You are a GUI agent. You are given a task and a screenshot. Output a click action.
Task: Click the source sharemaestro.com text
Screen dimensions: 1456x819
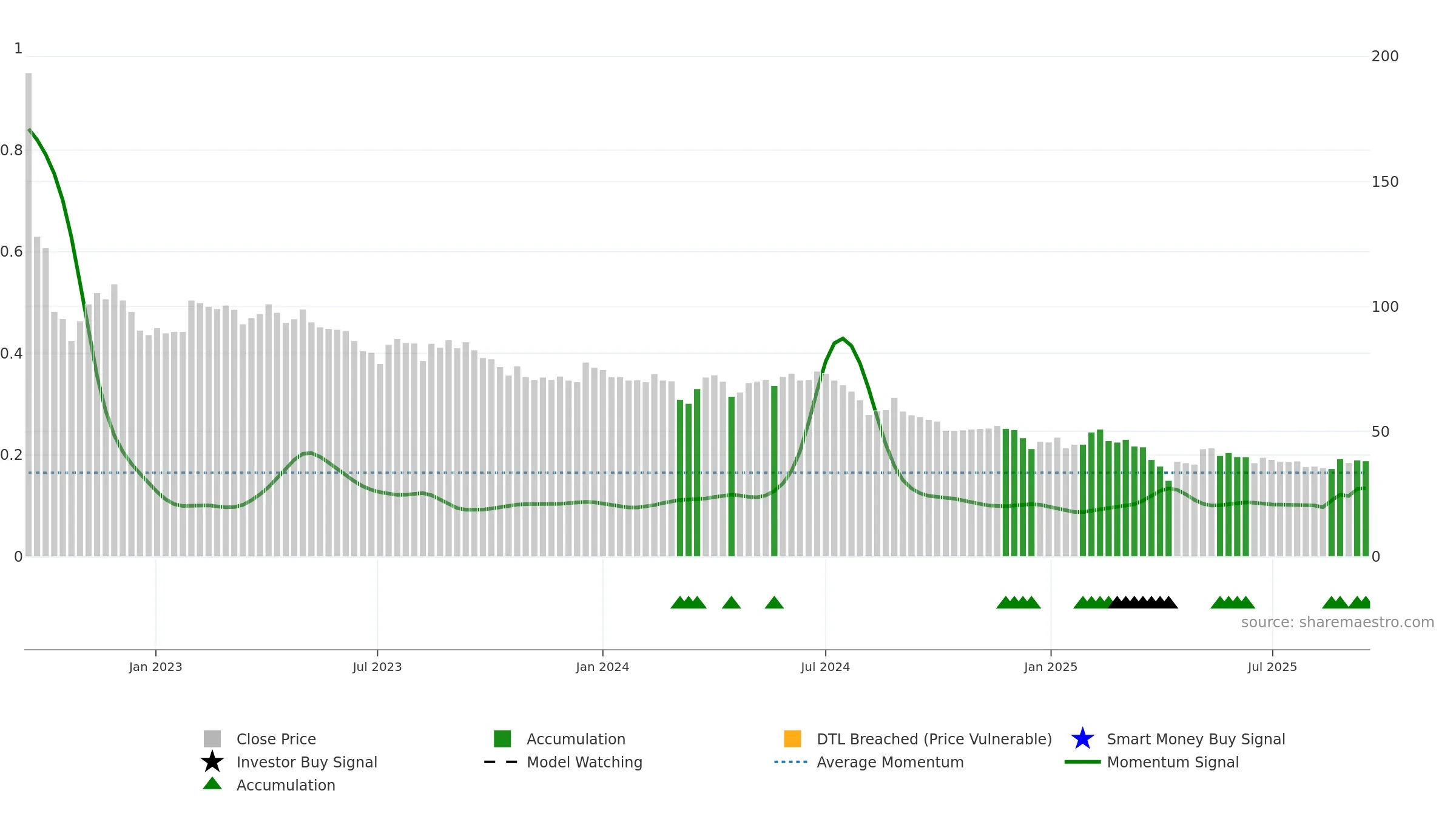1338,622
